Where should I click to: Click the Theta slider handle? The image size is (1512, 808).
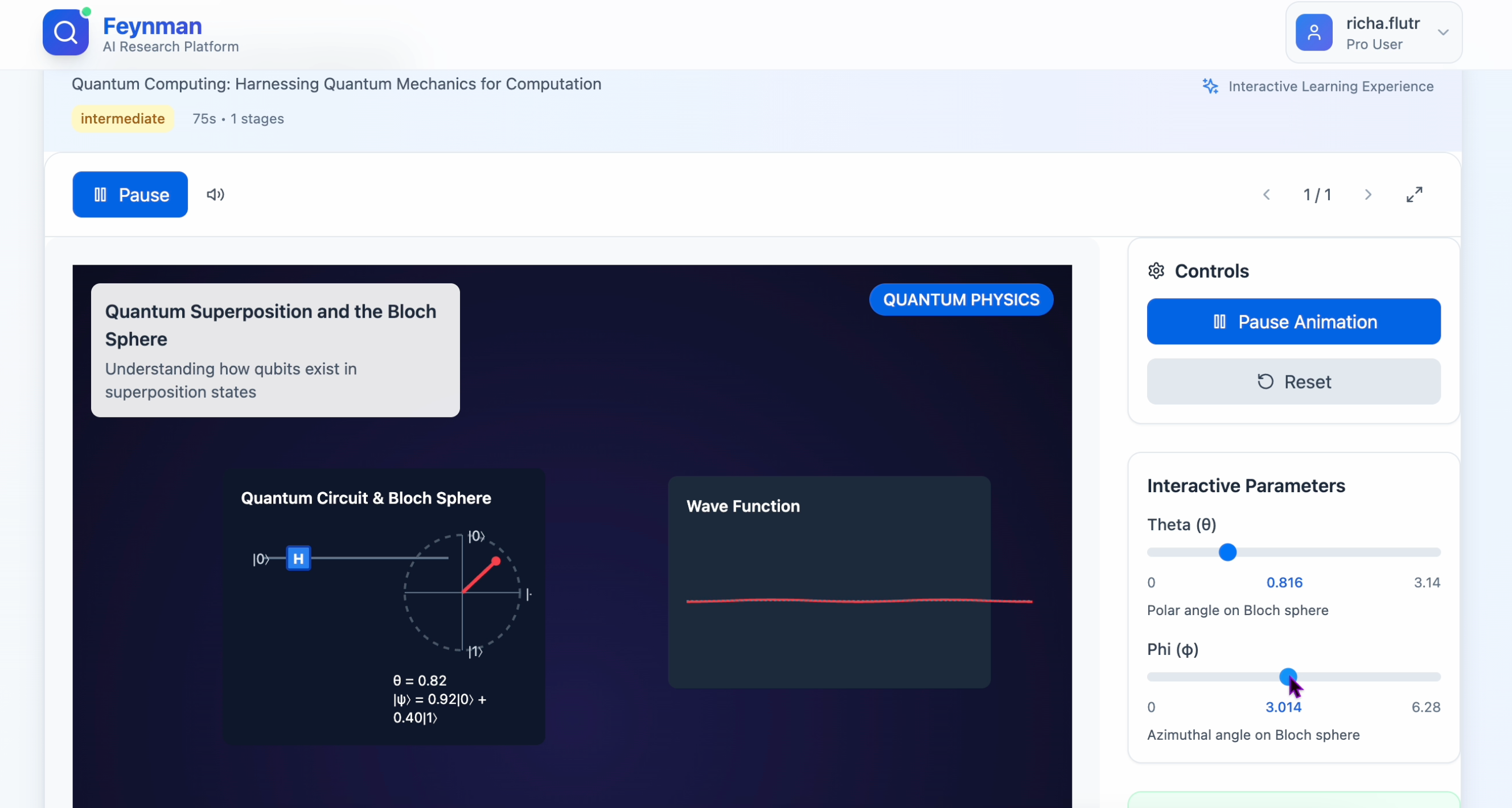point(1227,552)
